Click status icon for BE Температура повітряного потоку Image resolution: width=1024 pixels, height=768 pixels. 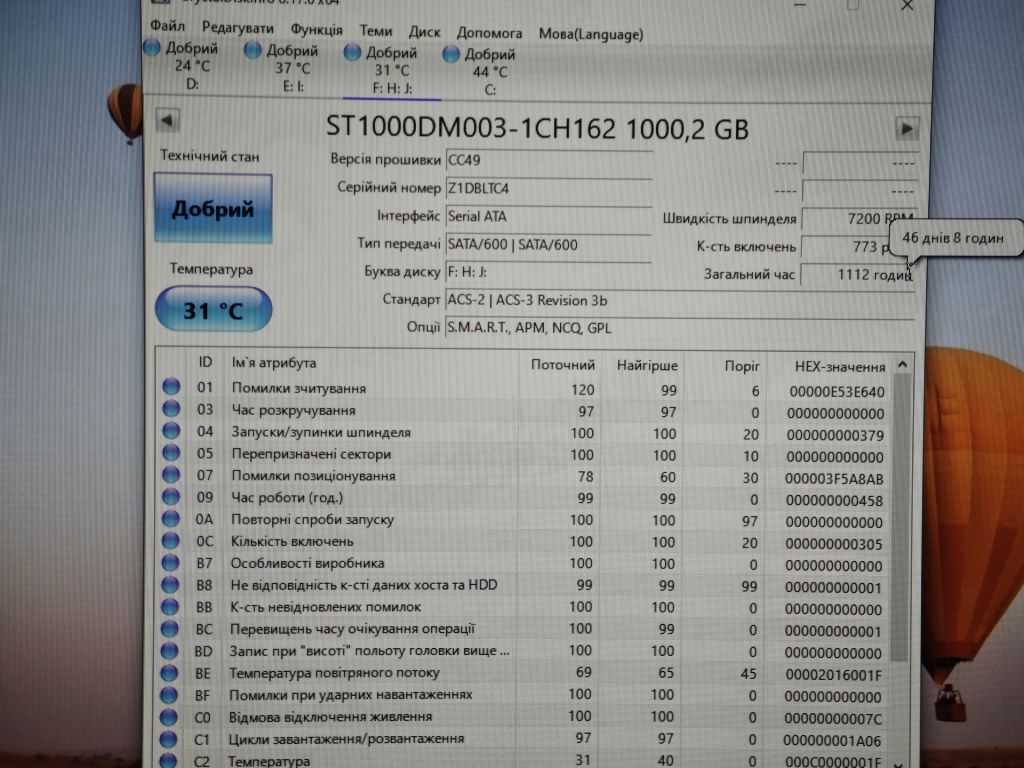[x=169, y=673]
